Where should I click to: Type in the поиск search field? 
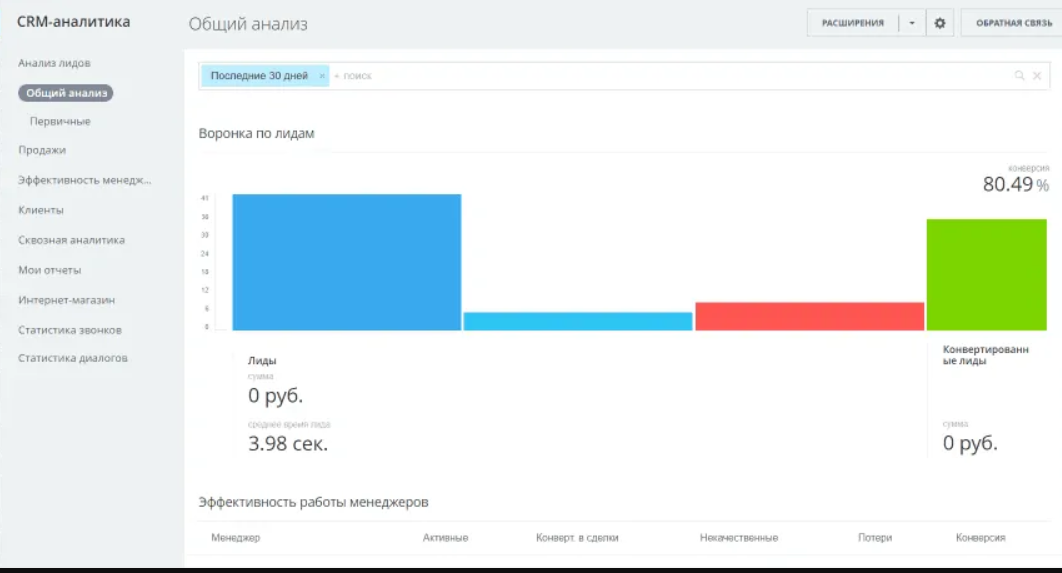click(x=600, y=76)
